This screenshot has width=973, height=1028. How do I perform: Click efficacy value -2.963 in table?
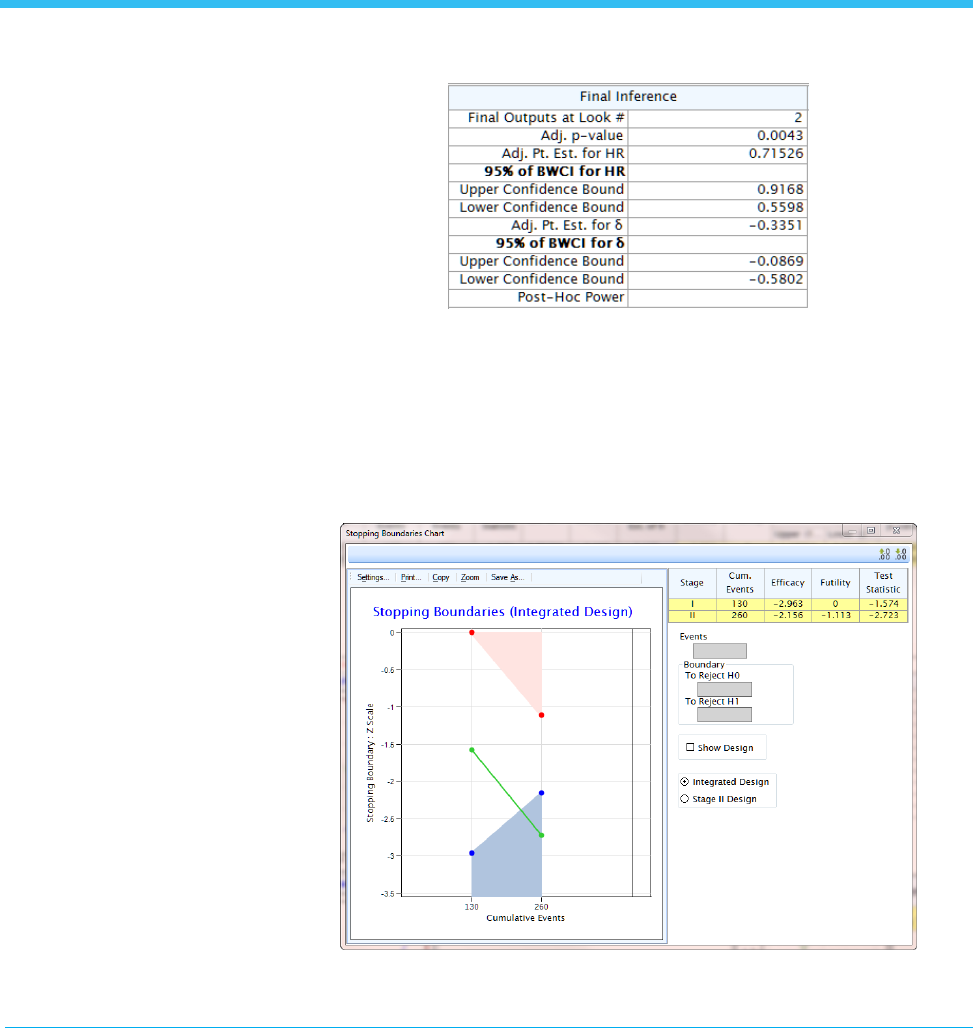(787, 604)
